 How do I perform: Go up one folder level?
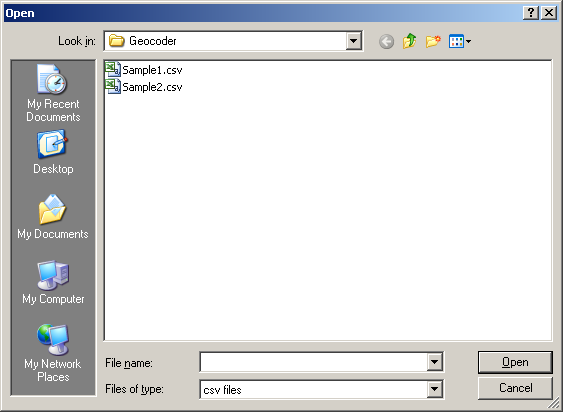point(409,41)
